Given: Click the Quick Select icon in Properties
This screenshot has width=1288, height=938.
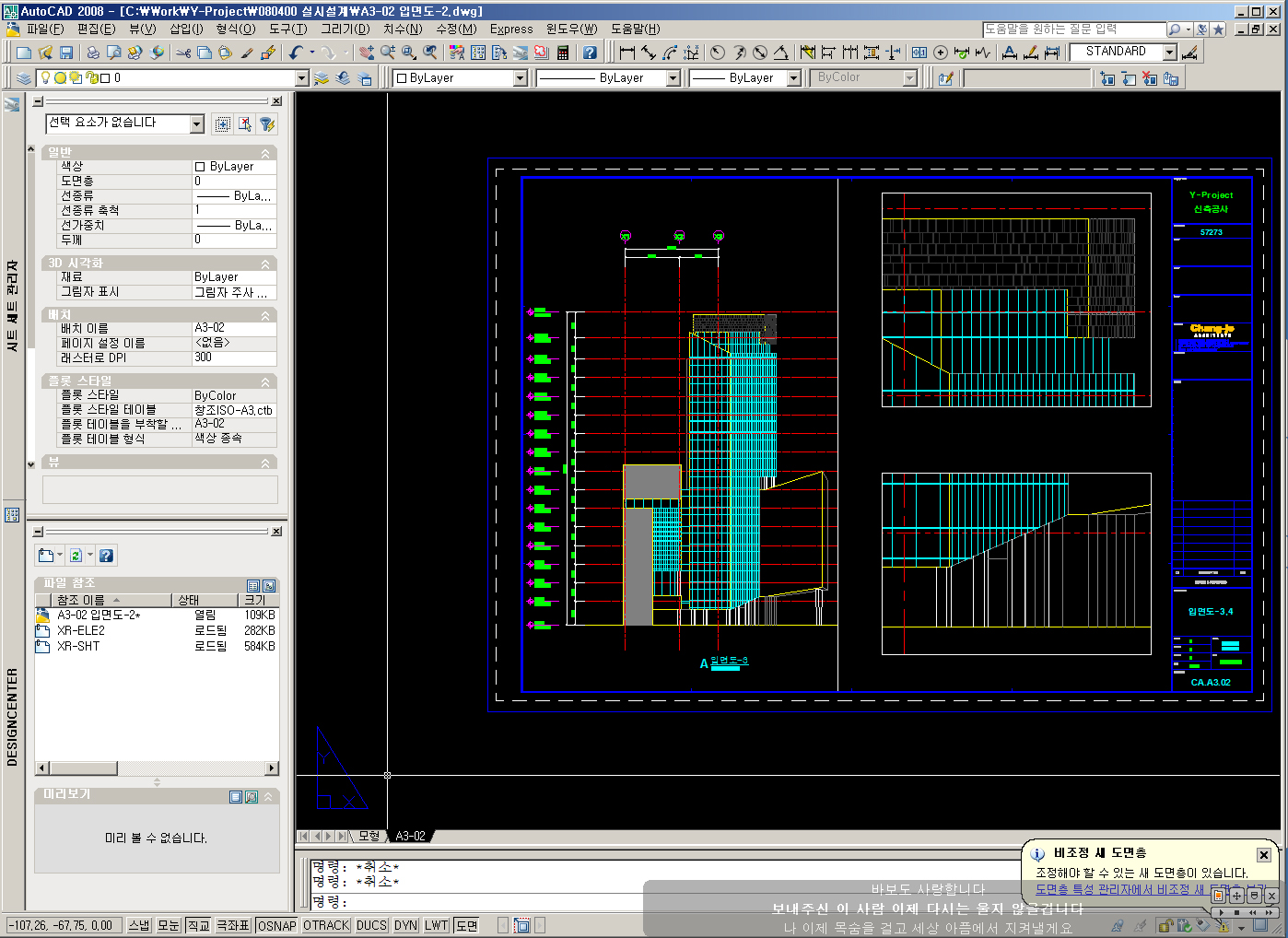Looking at the screenshot, I should click(x=267, y=123).
